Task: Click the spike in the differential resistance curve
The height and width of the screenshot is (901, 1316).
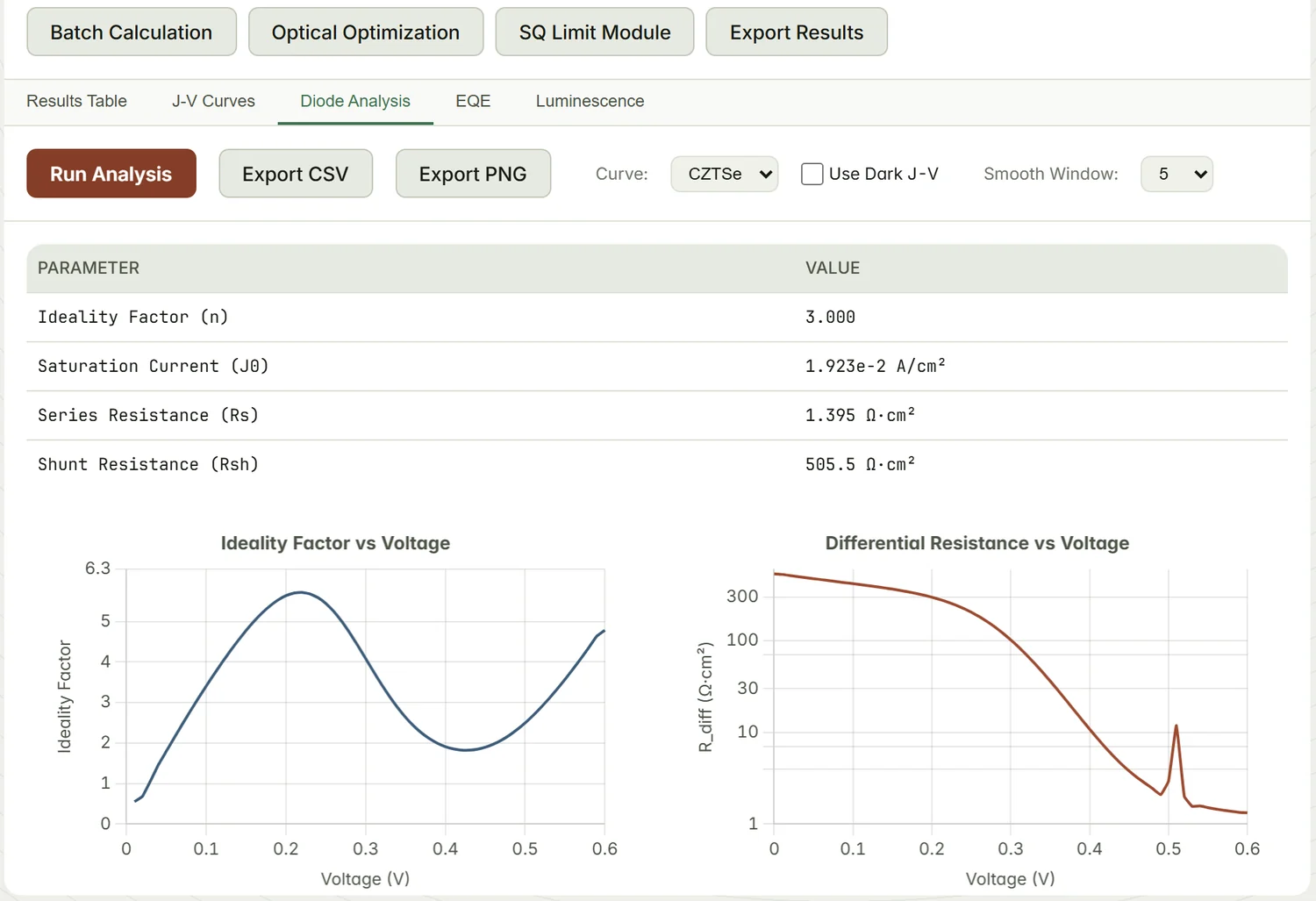Action: click(1176, 726)
